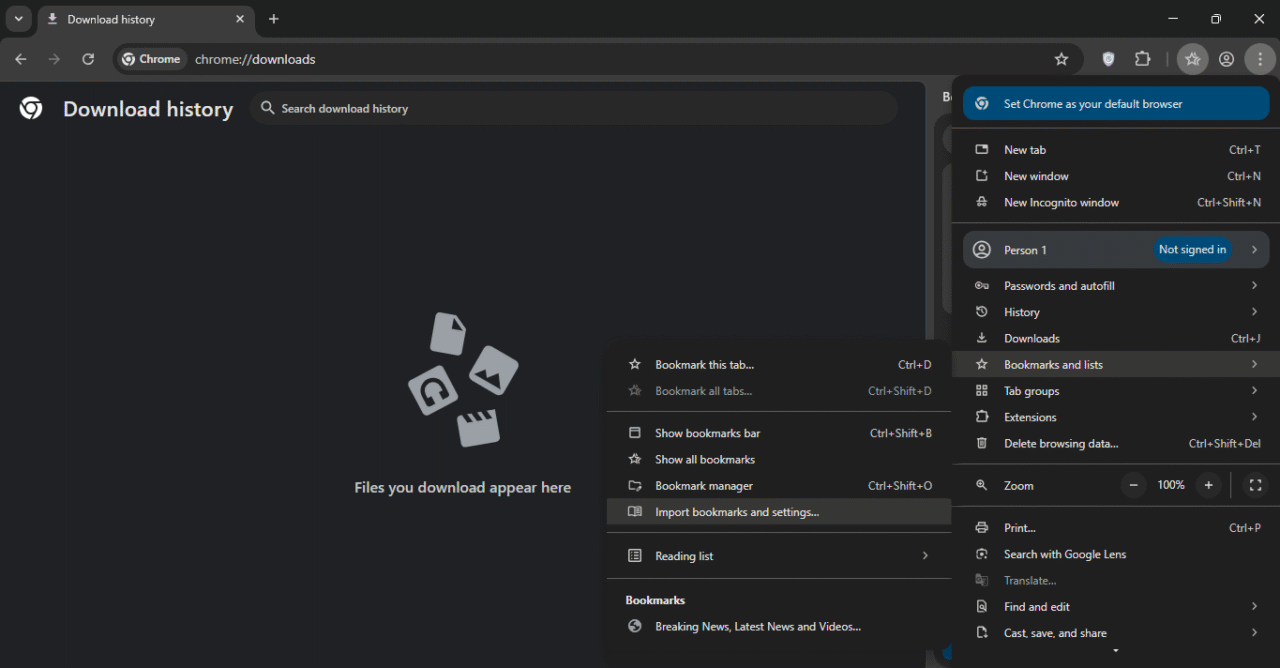Image resolution: width=1280 pixels, height=668 pixels.
Task: Open the Extensions puzzle-piece icon
Action: pos(1143,59)
